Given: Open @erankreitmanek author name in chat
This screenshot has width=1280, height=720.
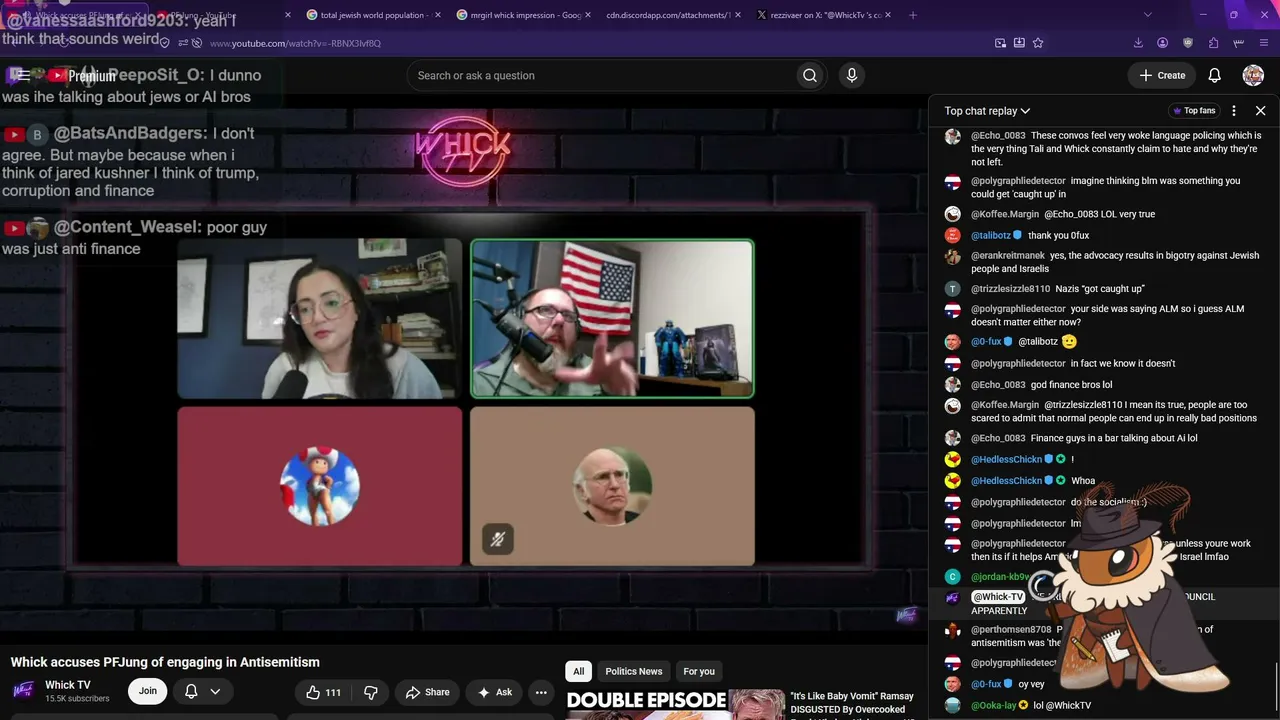Looking at the screenshot, I should (x=1008, y=256).
